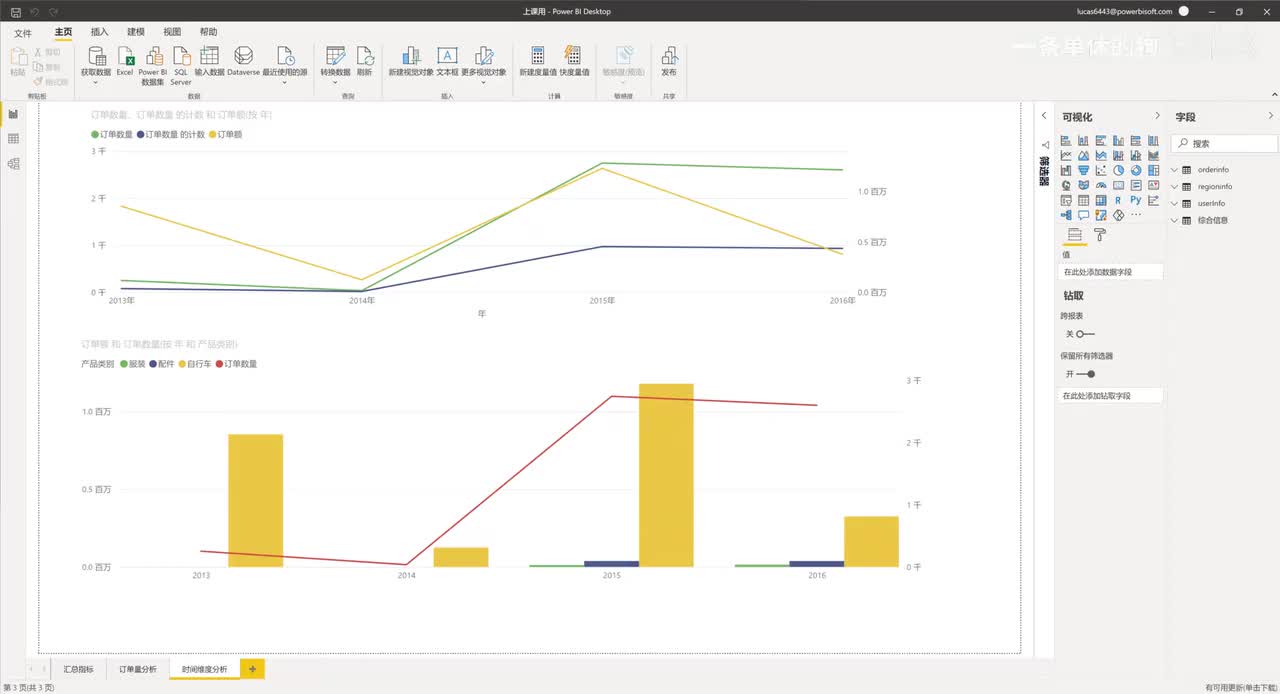
Task: Click the Excel data source icon
Action: point(125,56)
